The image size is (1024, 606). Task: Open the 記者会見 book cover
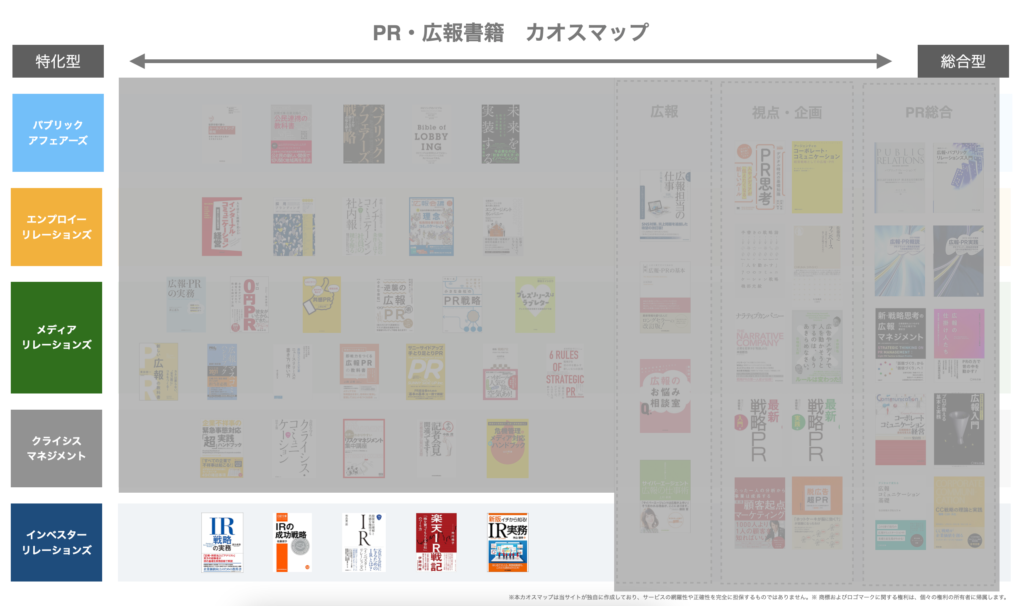436,448
